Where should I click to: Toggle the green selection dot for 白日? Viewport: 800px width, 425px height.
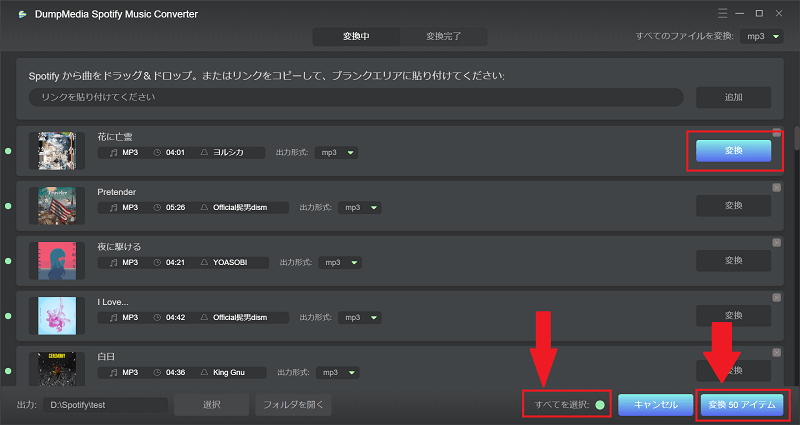[x=8, y=371]
